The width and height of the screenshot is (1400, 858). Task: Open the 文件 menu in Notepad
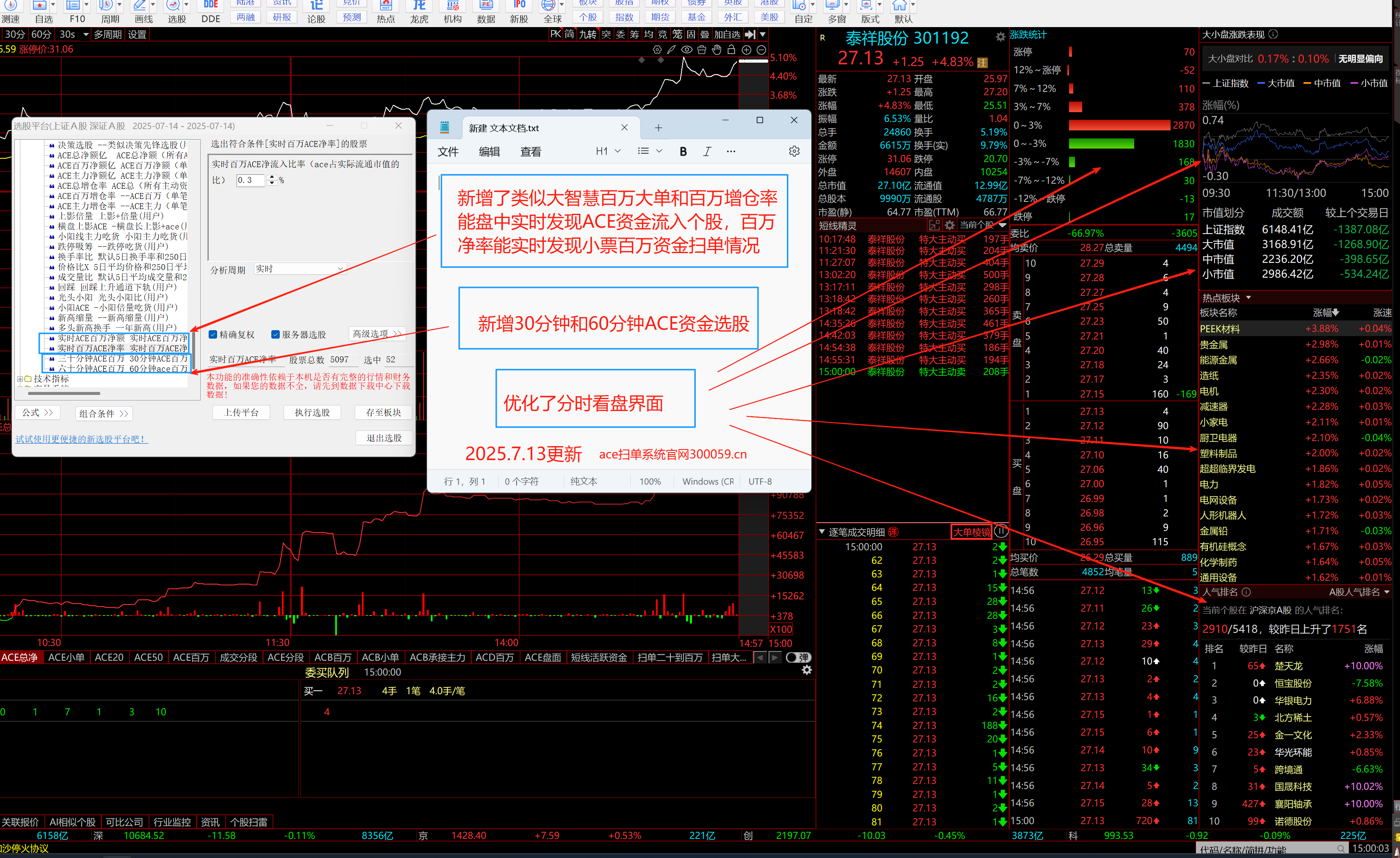click(448, 152)
